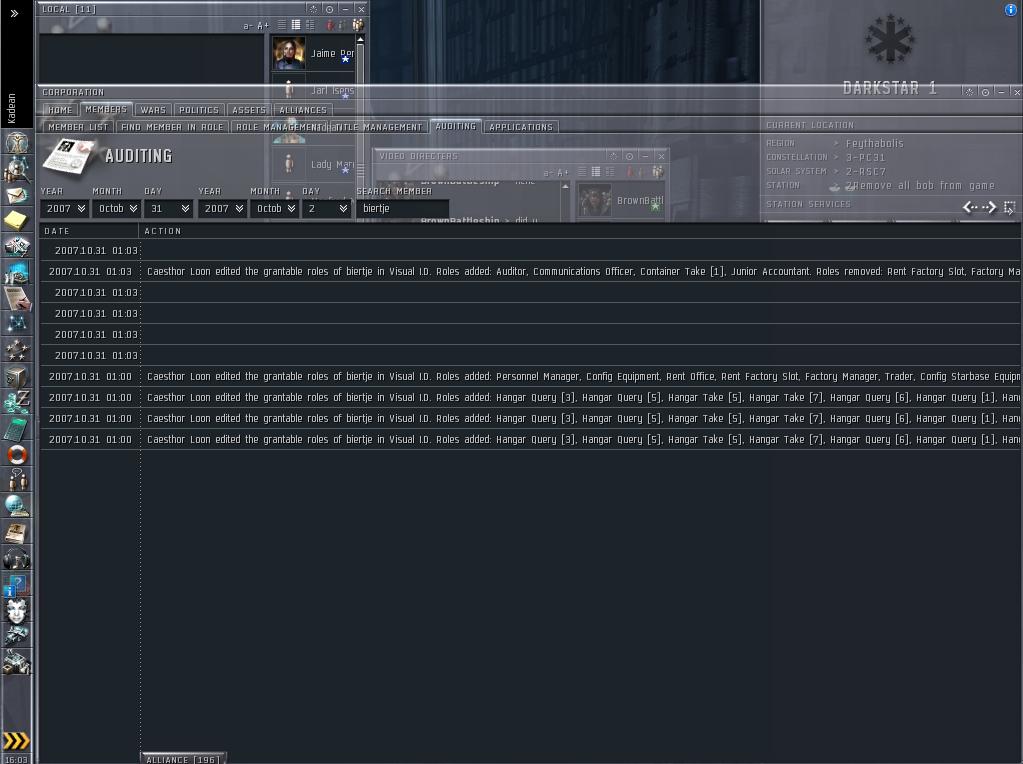Click the white face mask sidebar icon

(x=16, y=611)
